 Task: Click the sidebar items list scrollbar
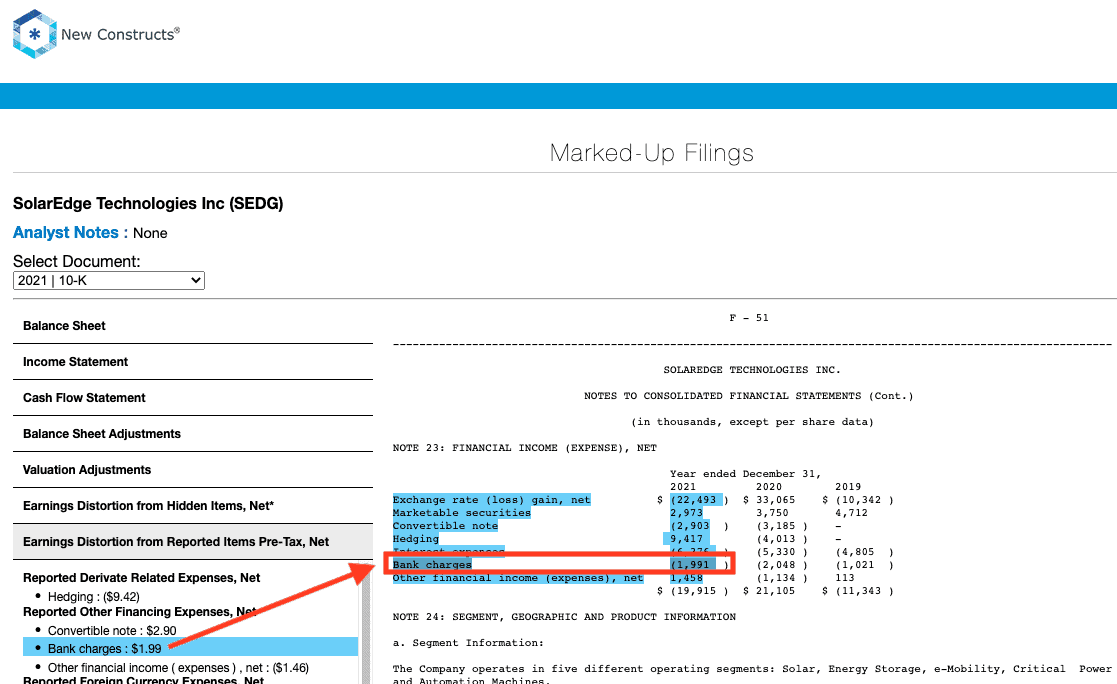click(366, 623)
